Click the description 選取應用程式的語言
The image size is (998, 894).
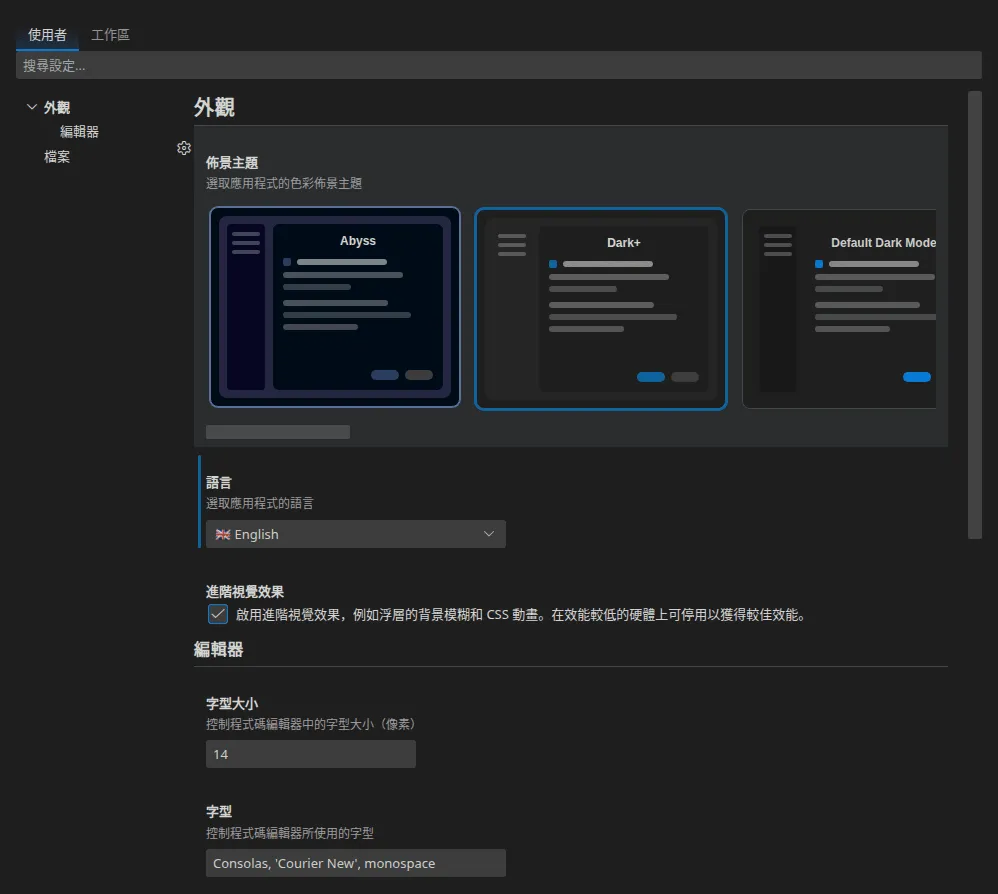(260, 503)
